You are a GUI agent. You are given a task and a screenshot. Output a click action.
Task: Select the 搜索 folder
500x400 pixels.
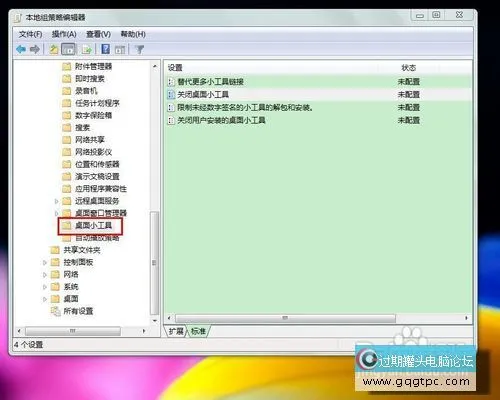(76, 127)
